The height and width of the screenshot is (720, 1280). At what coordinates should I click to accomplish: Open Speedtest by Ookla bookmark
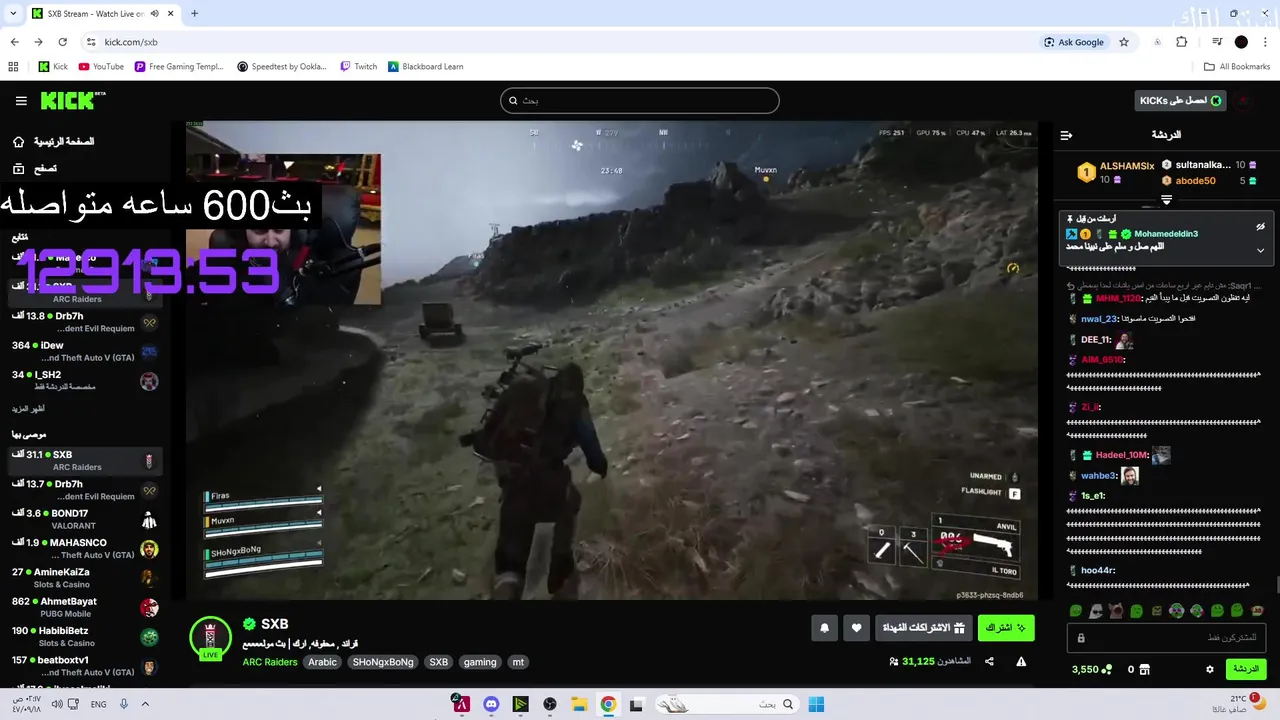[x=282, y=67]
